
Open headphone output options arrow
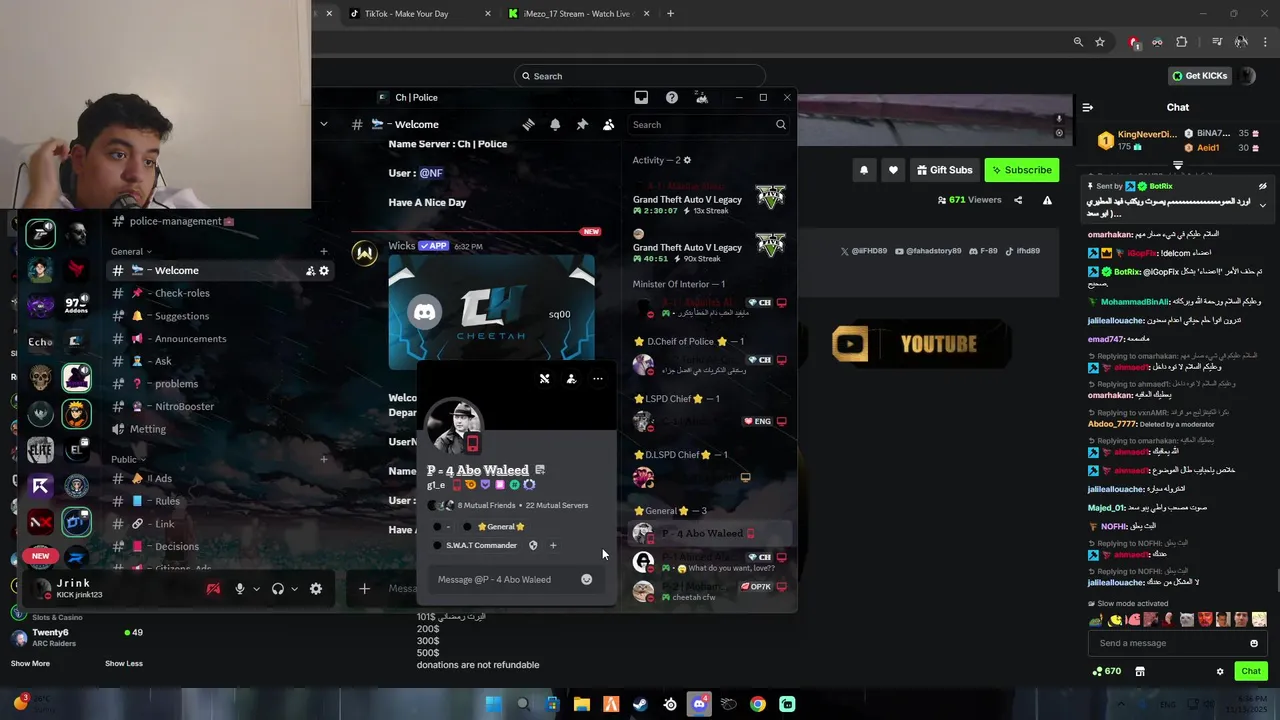[294, 589]
